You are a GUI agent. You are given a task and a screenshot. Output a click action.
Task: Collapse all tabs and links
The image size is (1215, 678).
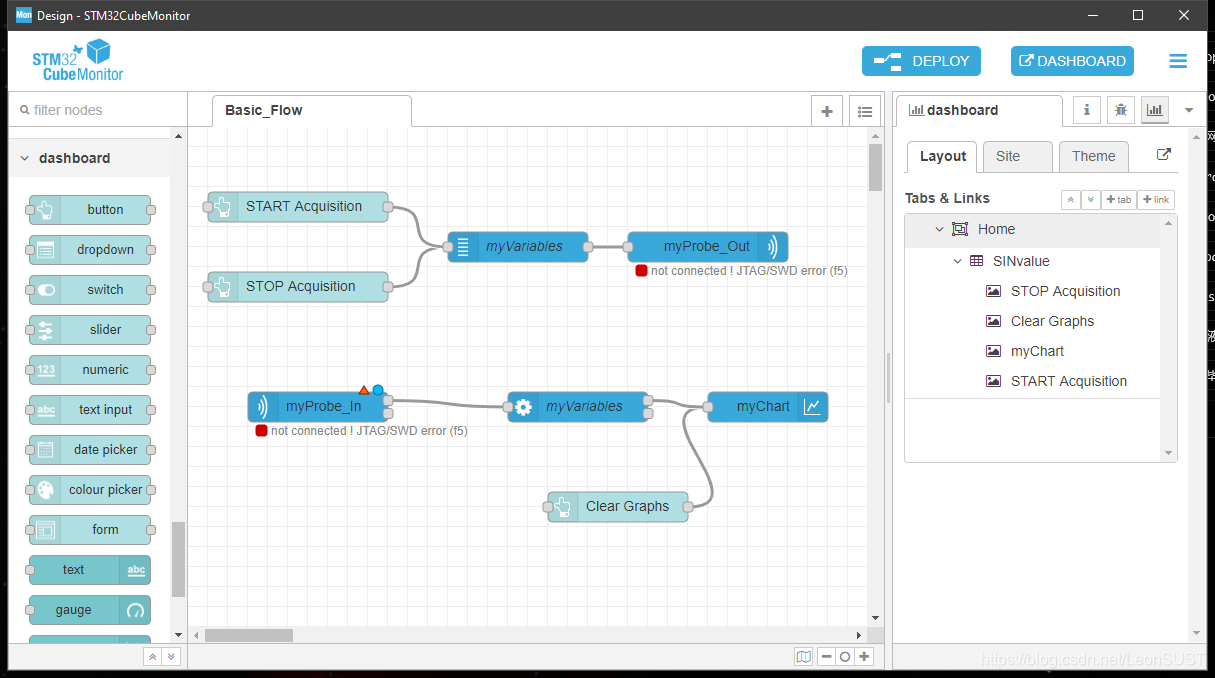(1070, 200)
